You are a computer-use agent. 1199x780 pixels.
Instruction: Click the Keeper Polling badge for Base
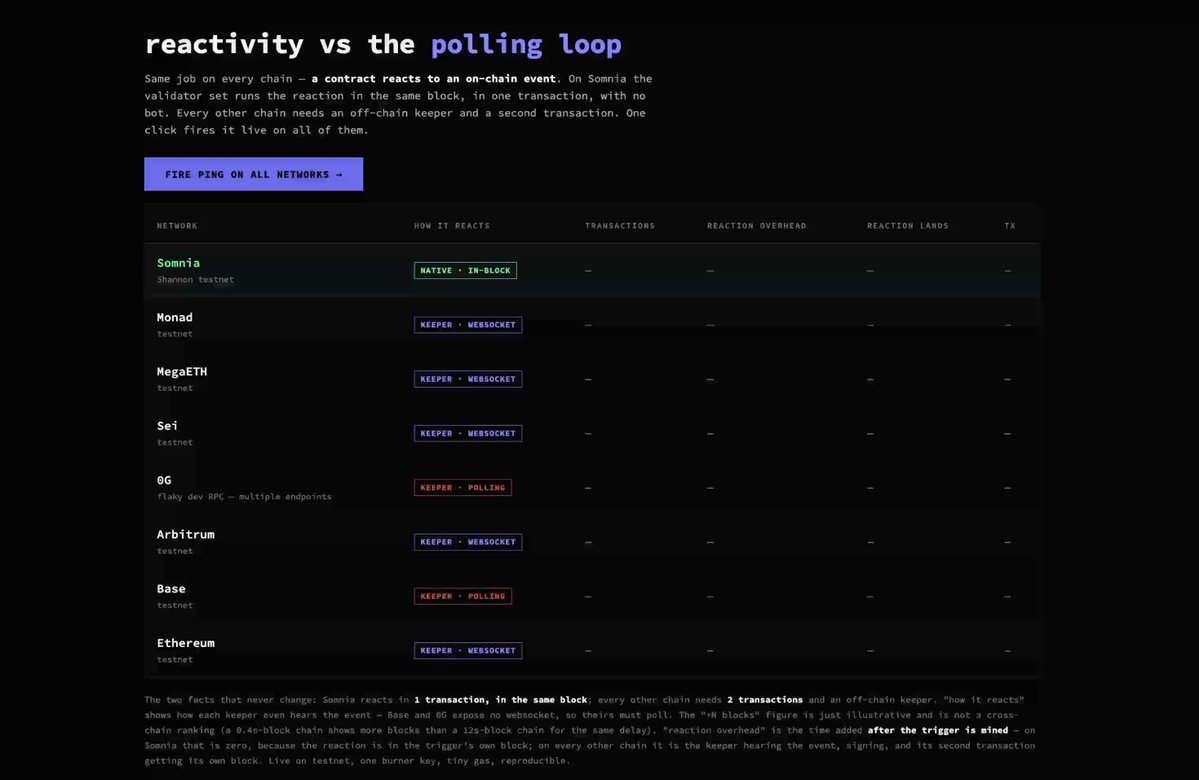463,596
